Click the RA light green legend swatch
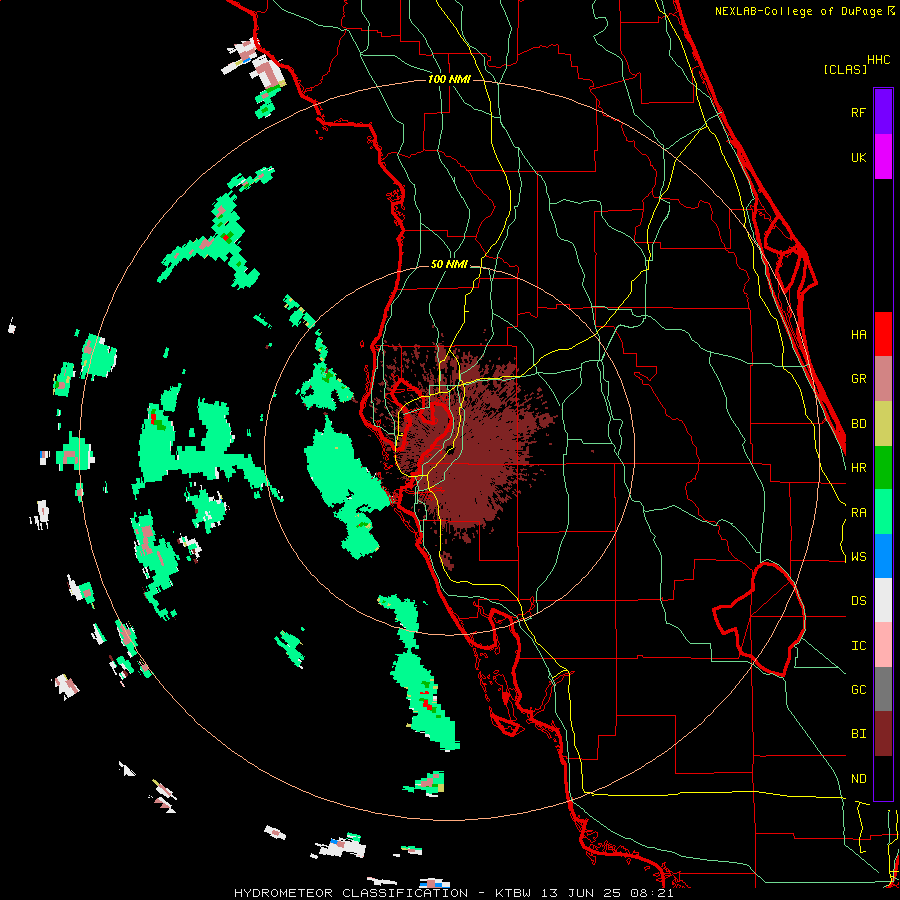The width and height of the screenshot is (900, 900). pyautogui.click(x=883, y=512)
